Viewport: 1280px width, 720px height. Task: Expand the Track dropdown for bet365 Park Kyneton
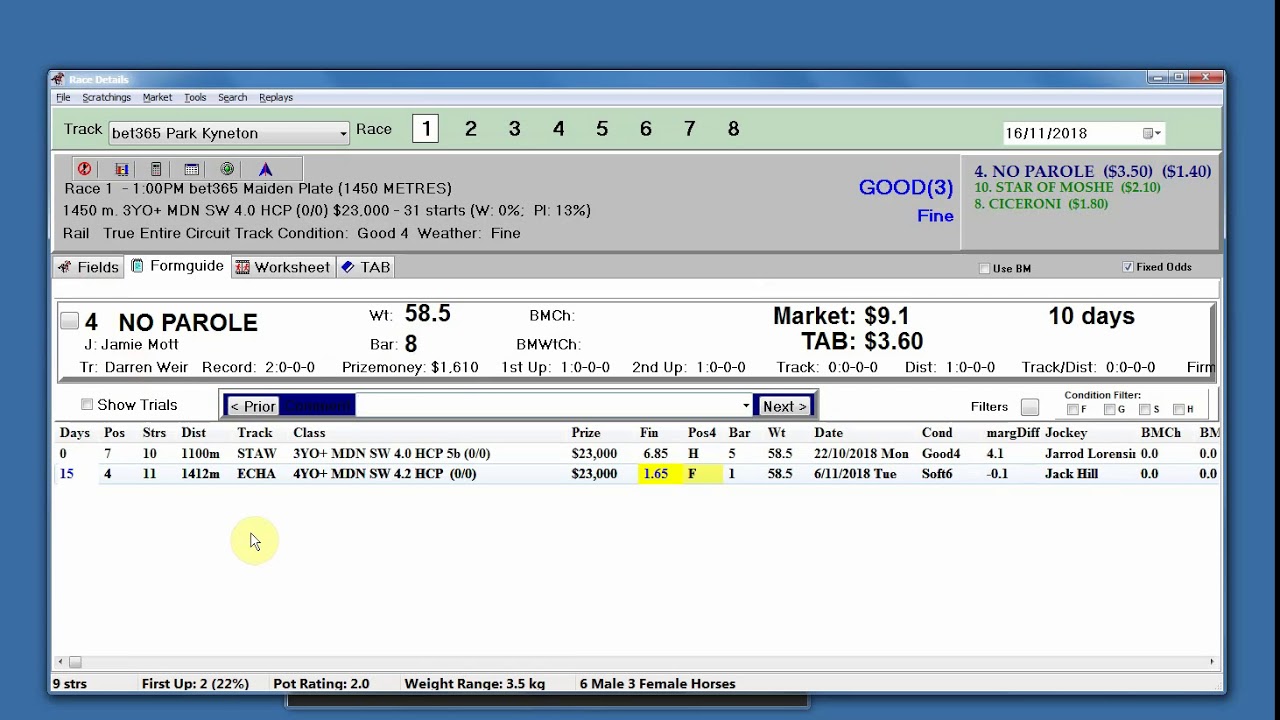343,133
